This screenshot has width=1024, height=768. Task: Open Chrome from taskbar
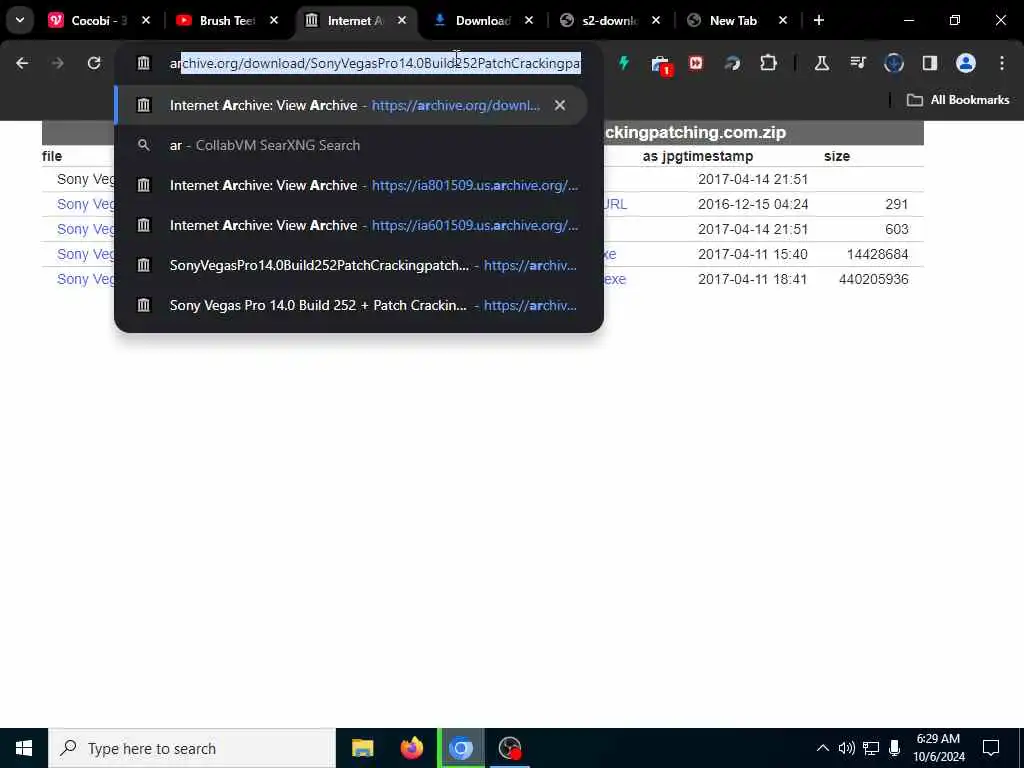[x=460, y=748]
